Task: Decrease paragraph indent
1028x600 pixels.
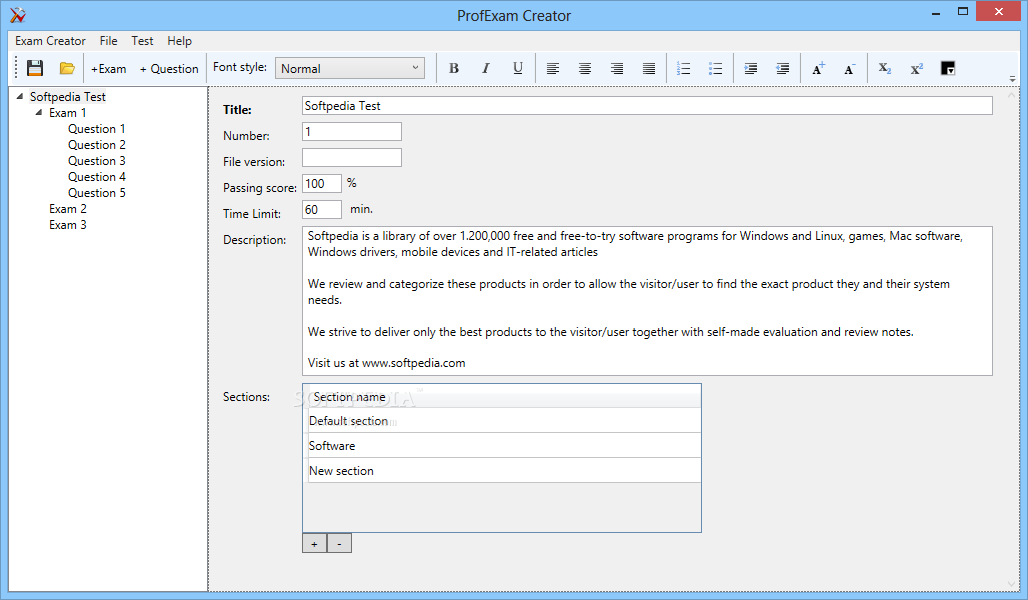Action: (x=783, y=68)
